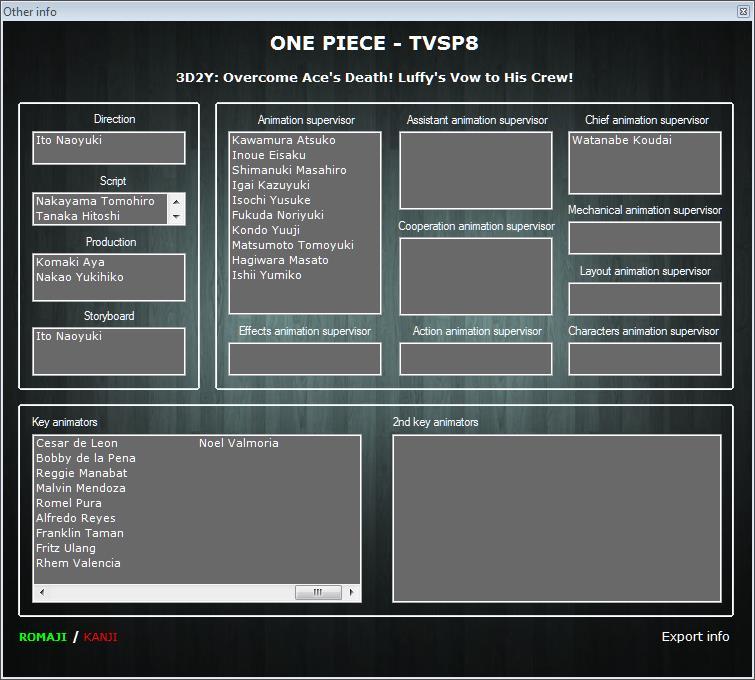Select Hagiwara Masato in the list
This screenshot has height=680, width=755.
(280, 260)
